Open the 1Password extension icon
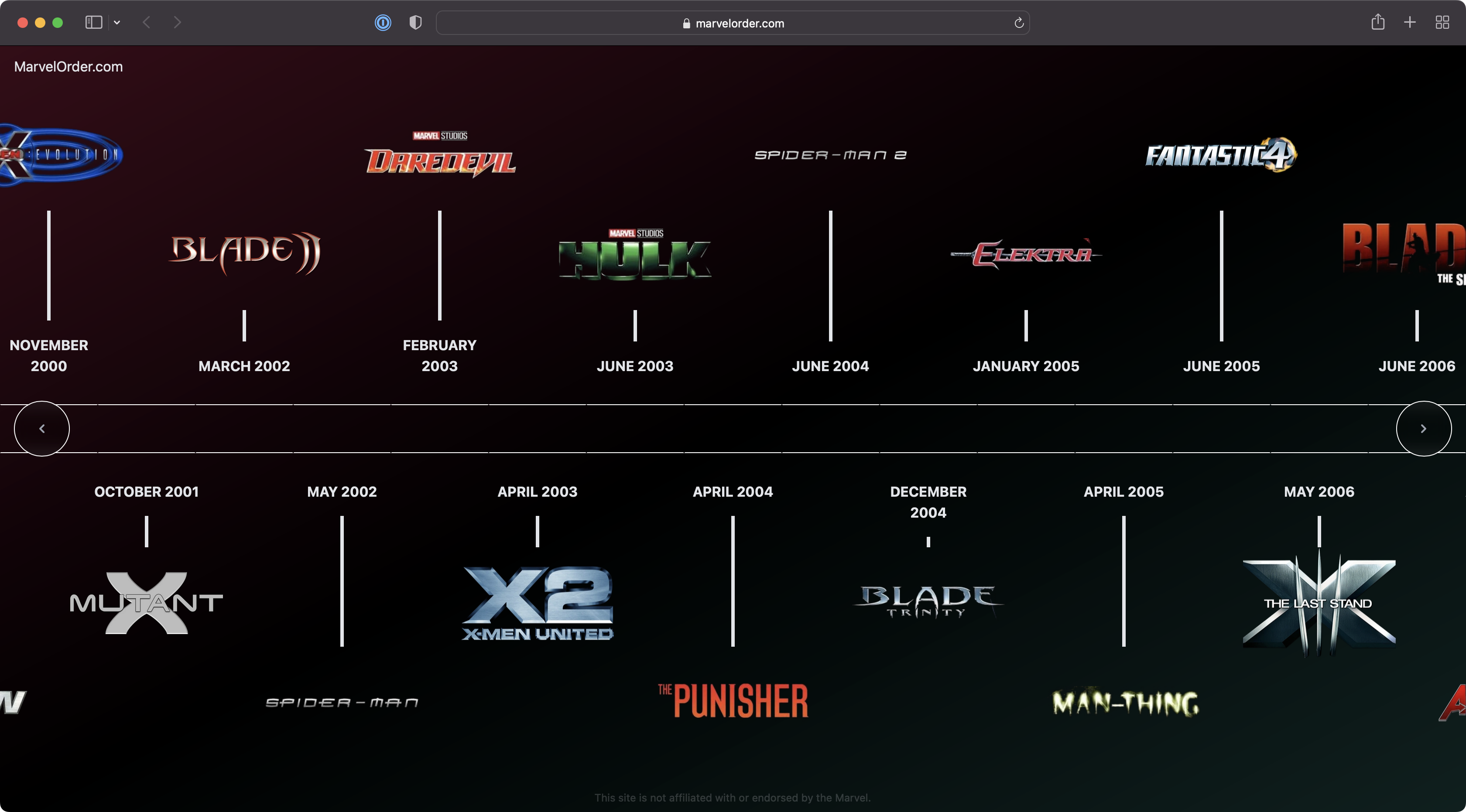 pos(383,23)
